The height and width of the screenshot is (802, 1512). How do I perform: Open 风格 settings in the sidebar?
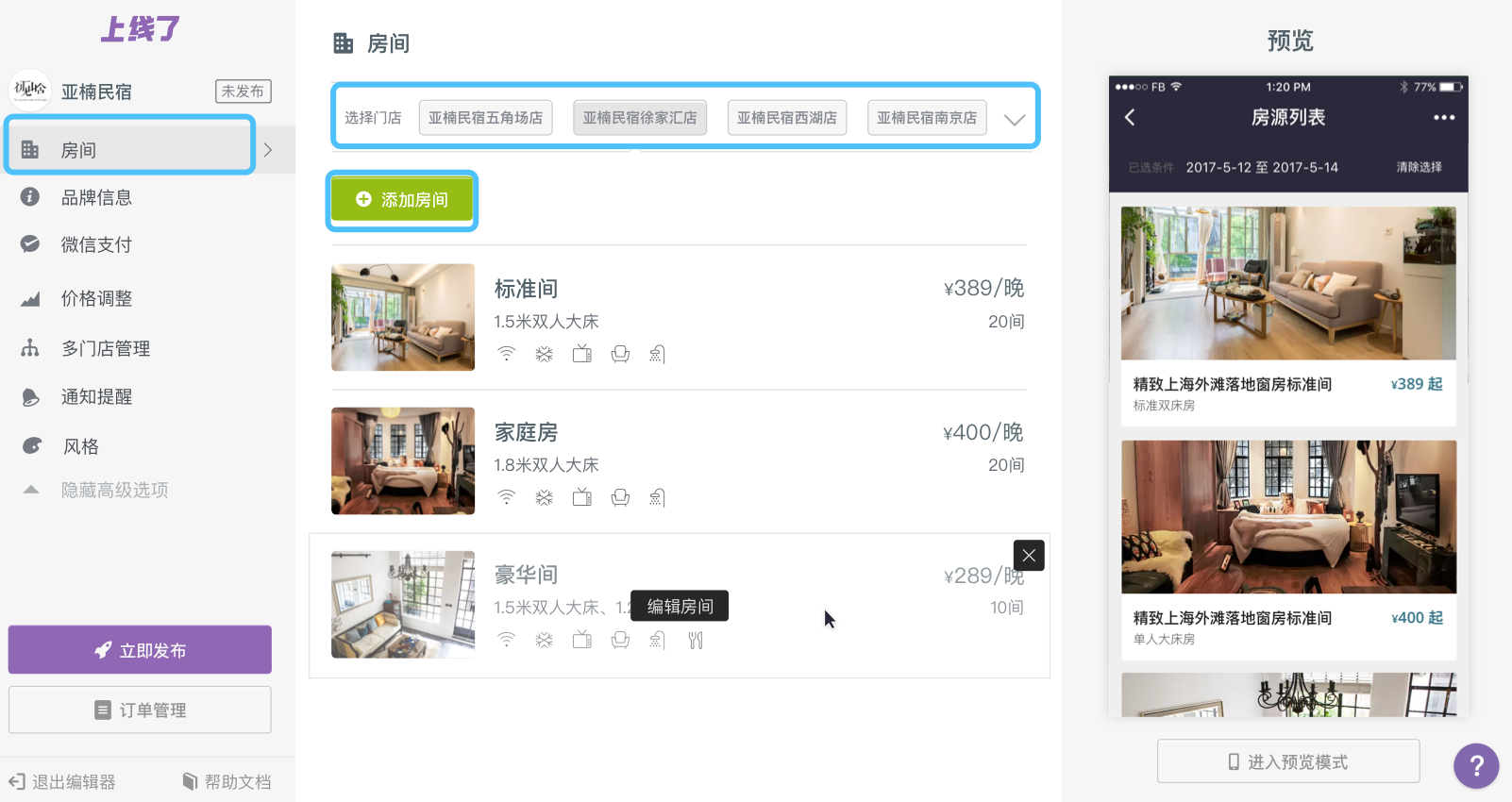pos(80,446)
